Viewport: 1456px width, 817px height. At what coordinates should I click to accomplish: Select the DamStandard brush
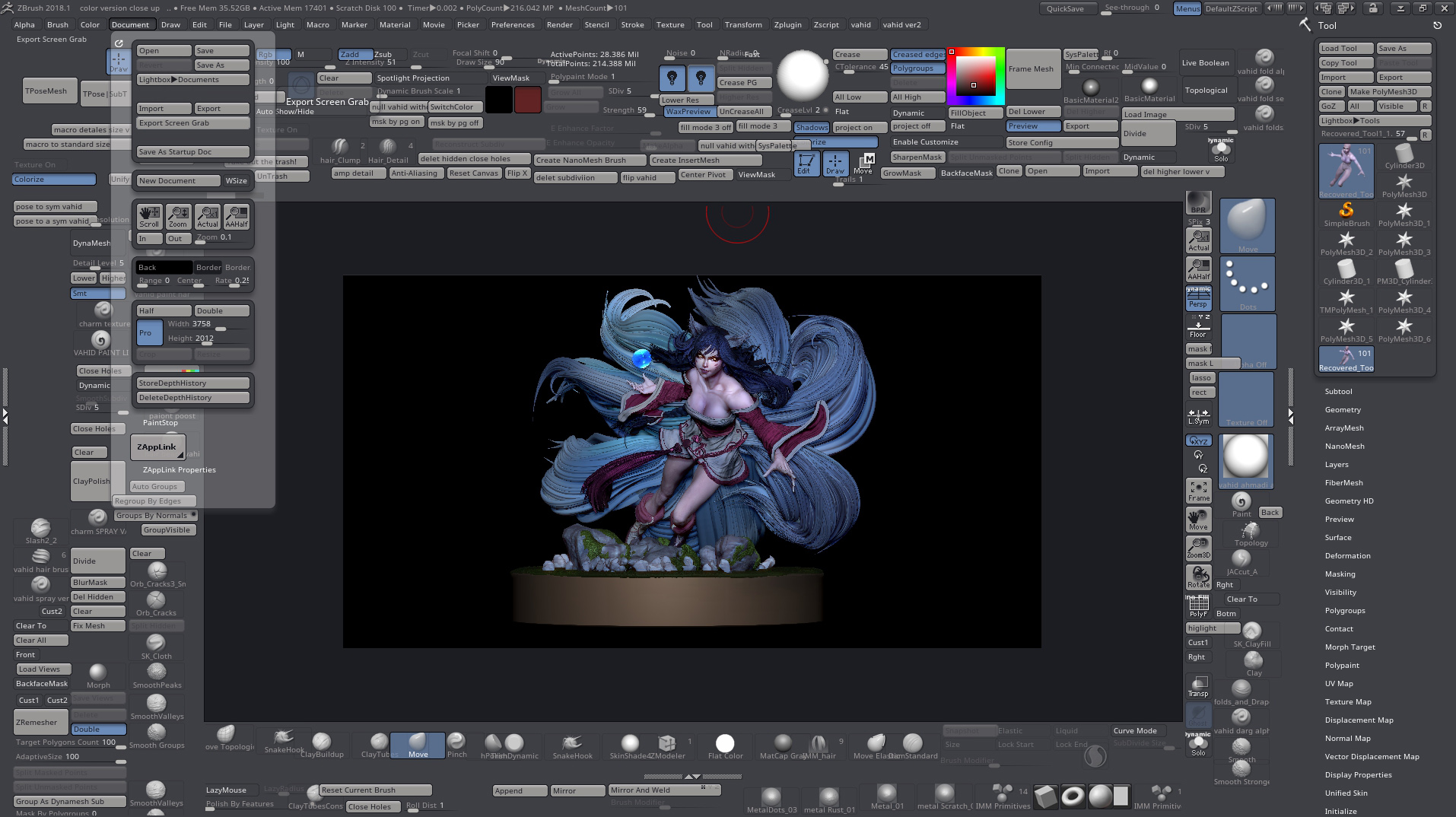coord(913,745)
